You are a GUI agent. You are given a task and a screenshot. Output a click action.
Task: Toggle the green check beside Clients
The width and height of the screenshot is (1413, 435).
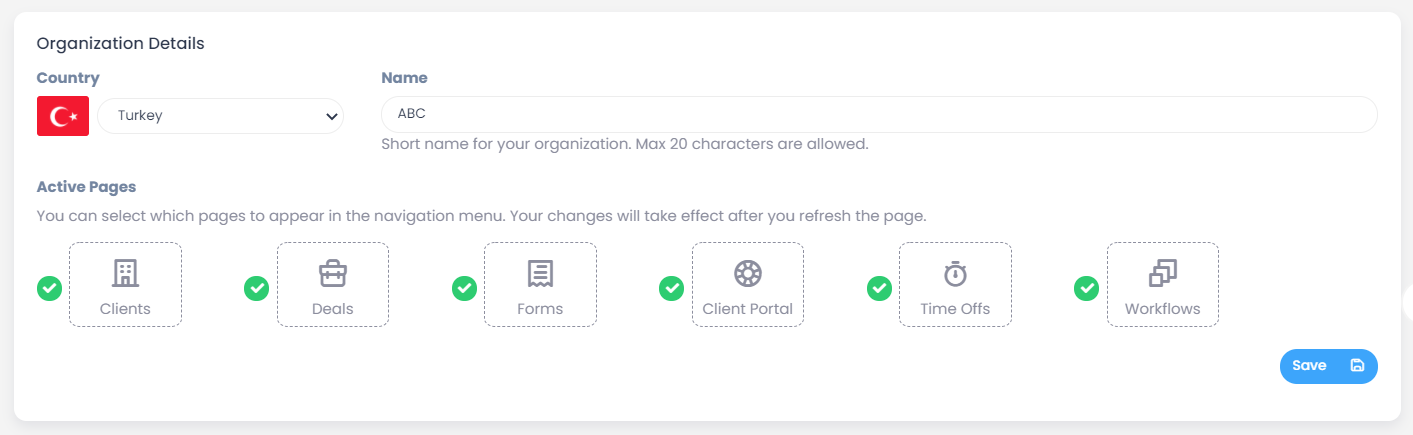point(49,288)
